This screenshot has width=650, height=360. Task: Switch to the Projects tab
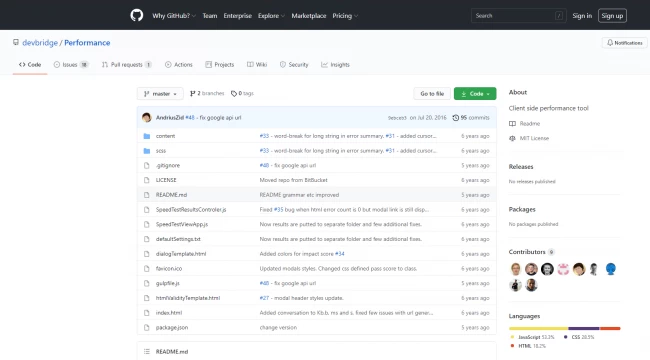point(220,65)
